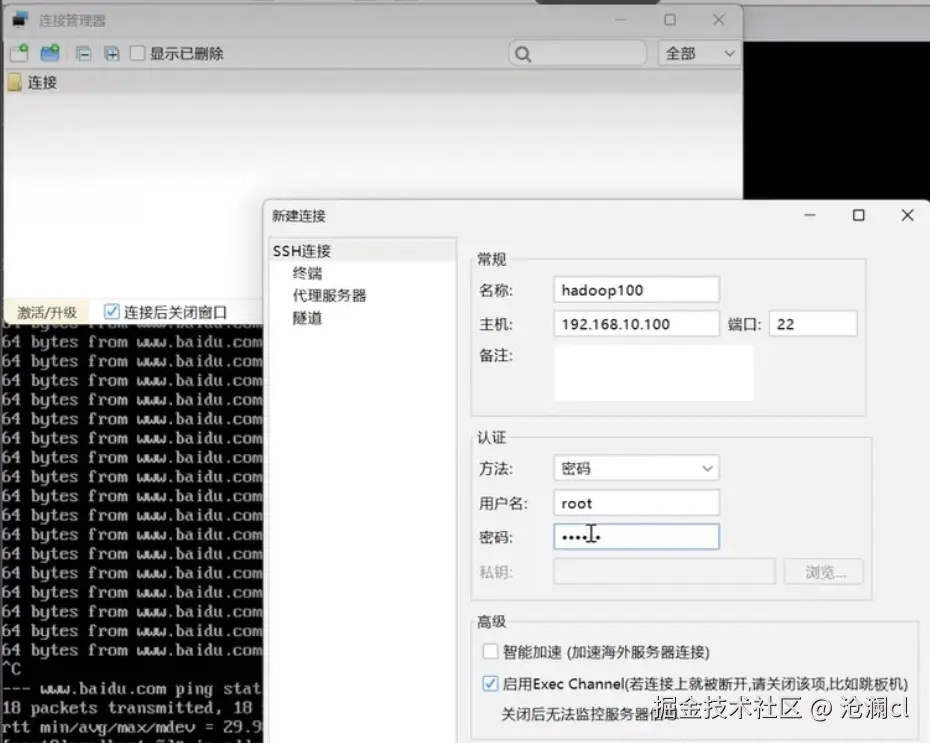Maximize the 新建连接 dialog

click(x=858, y=215)
